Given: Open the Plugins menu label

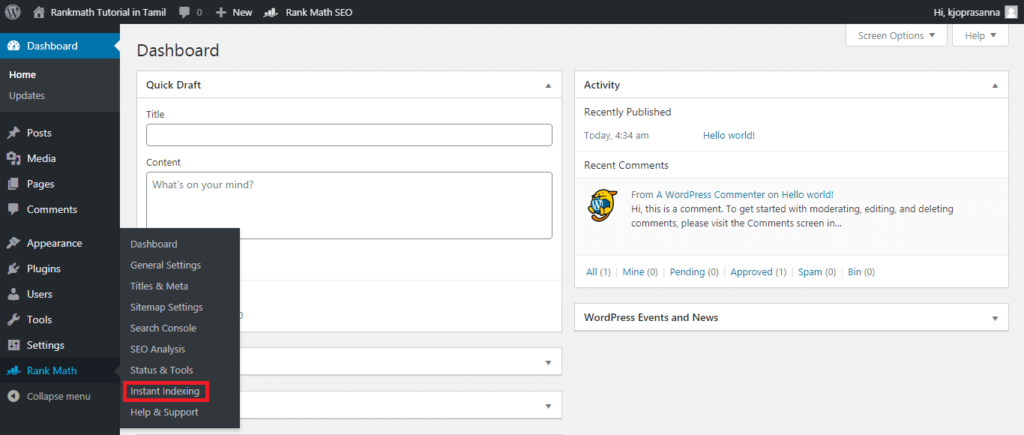Looking at the screenshot, I should point(44,269).
